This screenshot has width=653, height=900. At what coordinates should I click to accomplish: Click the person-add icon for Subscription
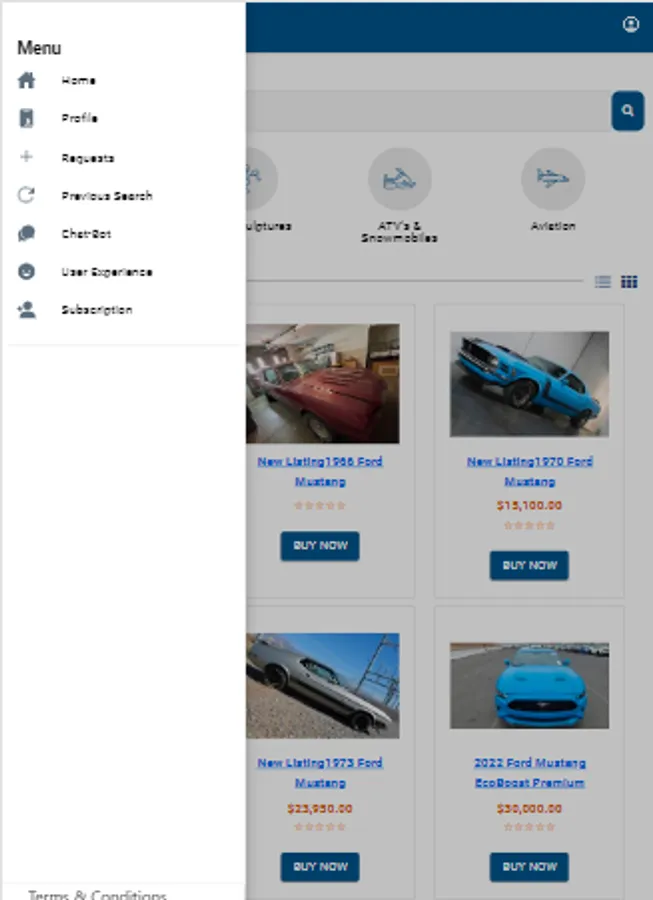tap(26, 310)
